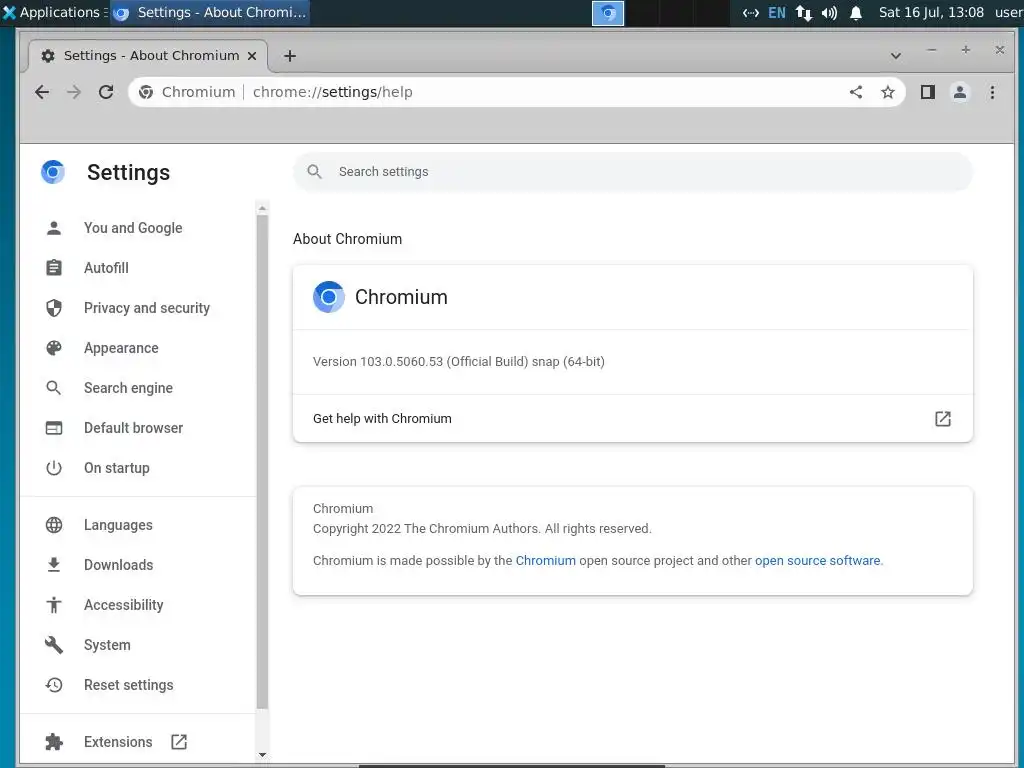The image size is (1024, 768).
Task: Open the side panel icon
Action: pos(927,92)
